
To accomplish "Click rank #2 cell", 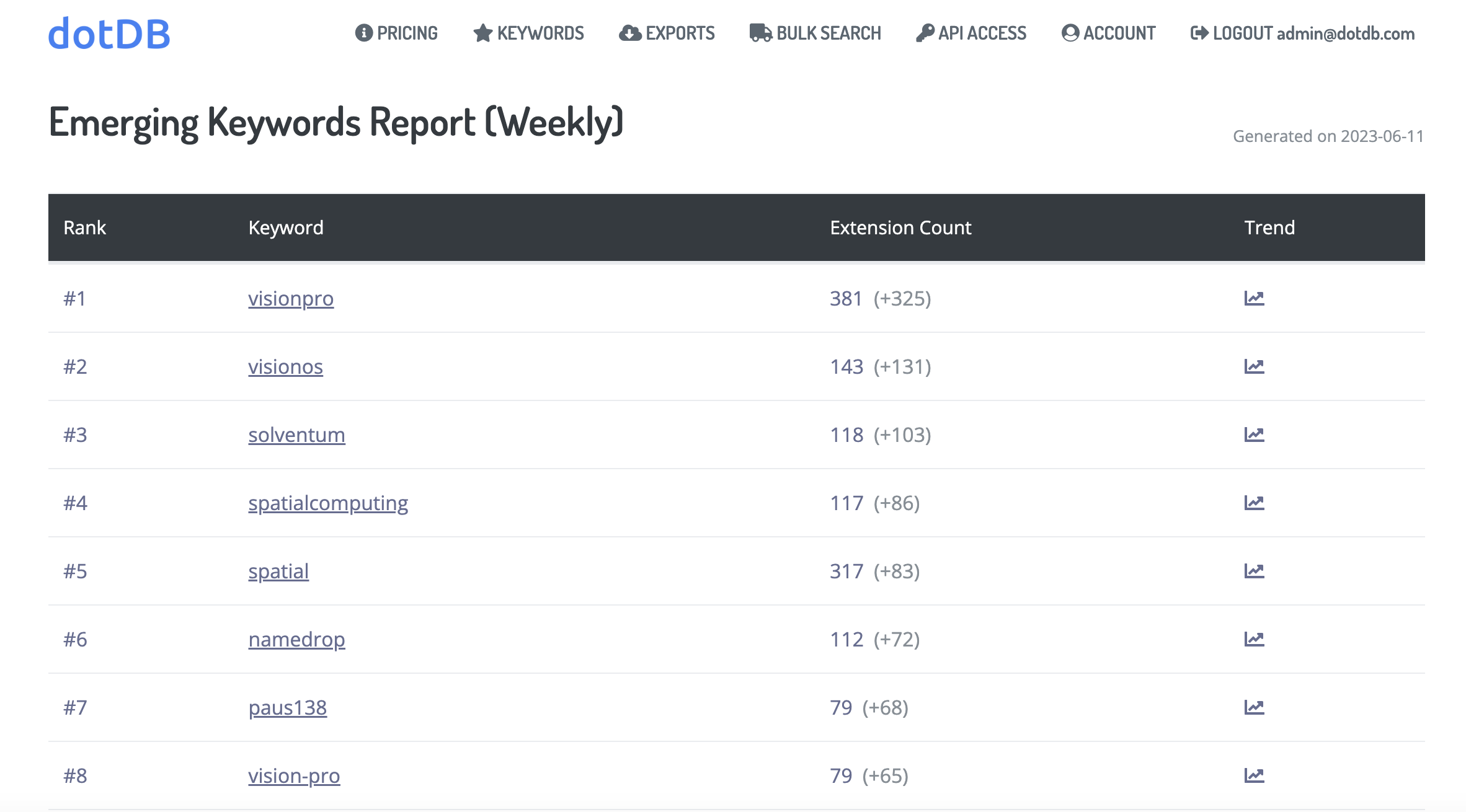I will (75, 366).
